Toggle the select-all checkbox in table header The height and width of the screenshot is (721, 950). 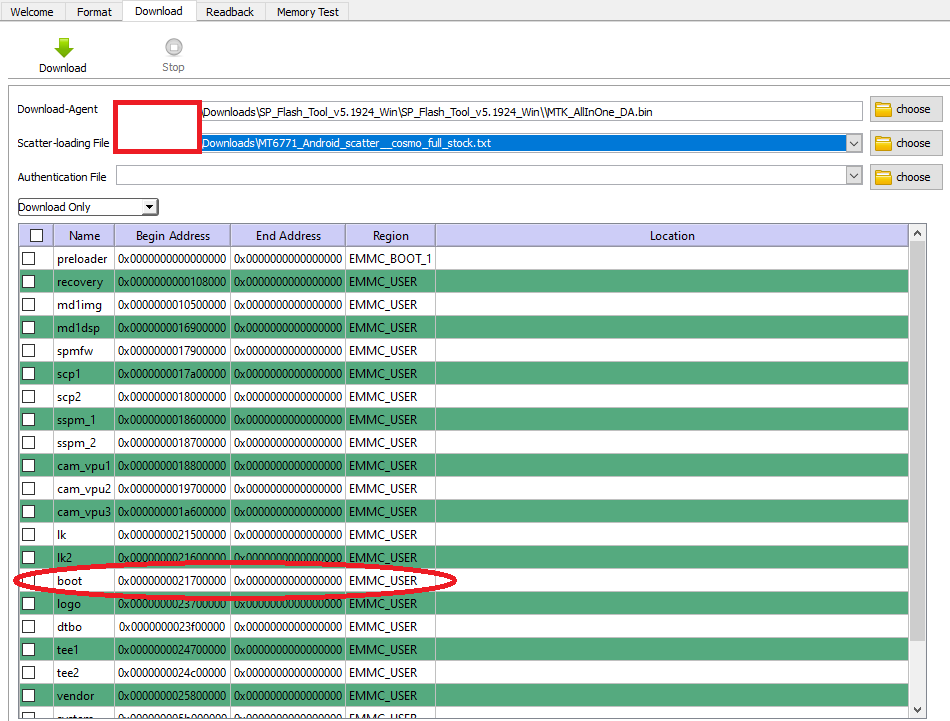click(x=37, y=236)
